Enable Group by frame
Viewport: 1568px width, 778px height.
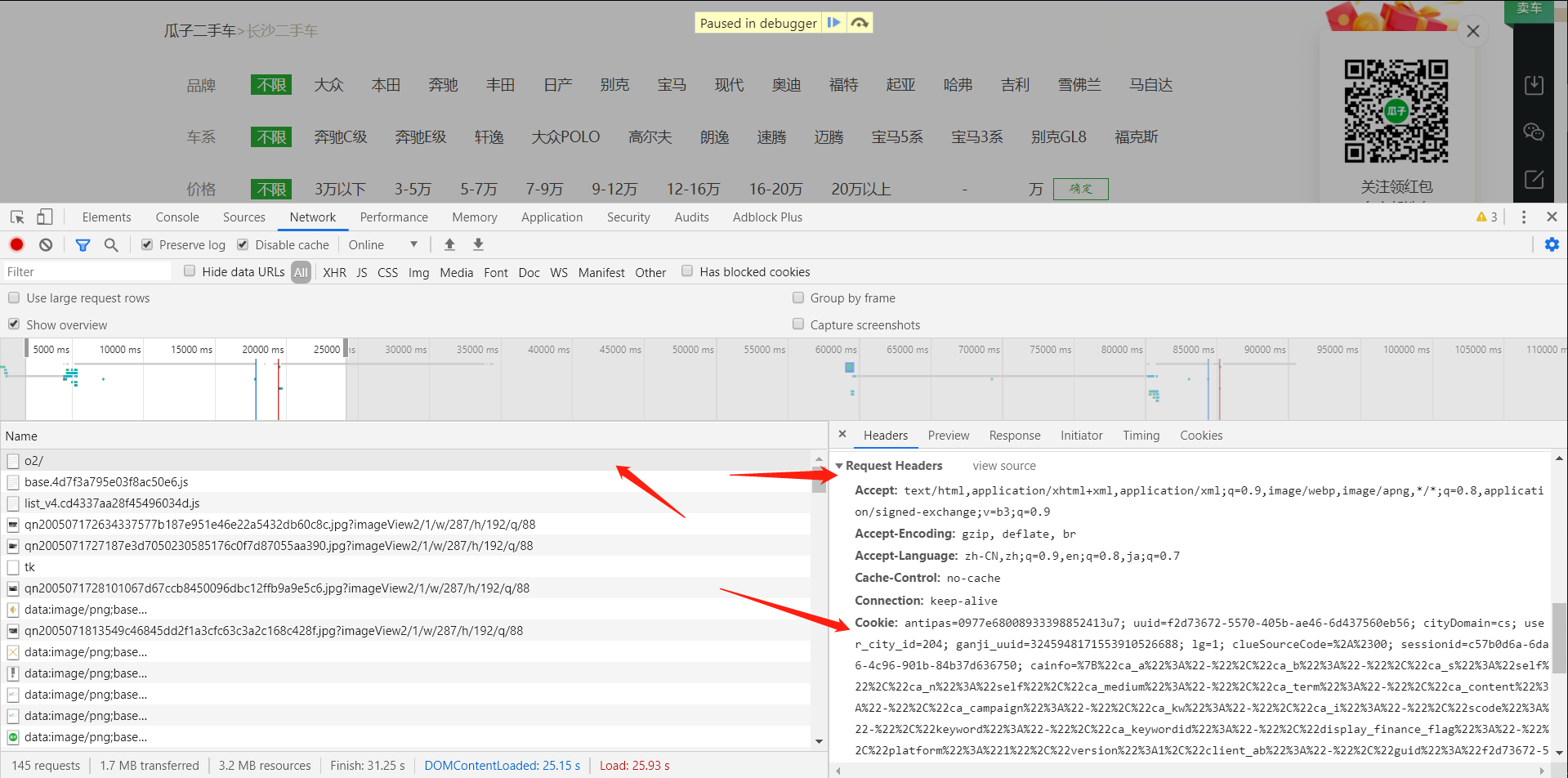coord(798,297)
